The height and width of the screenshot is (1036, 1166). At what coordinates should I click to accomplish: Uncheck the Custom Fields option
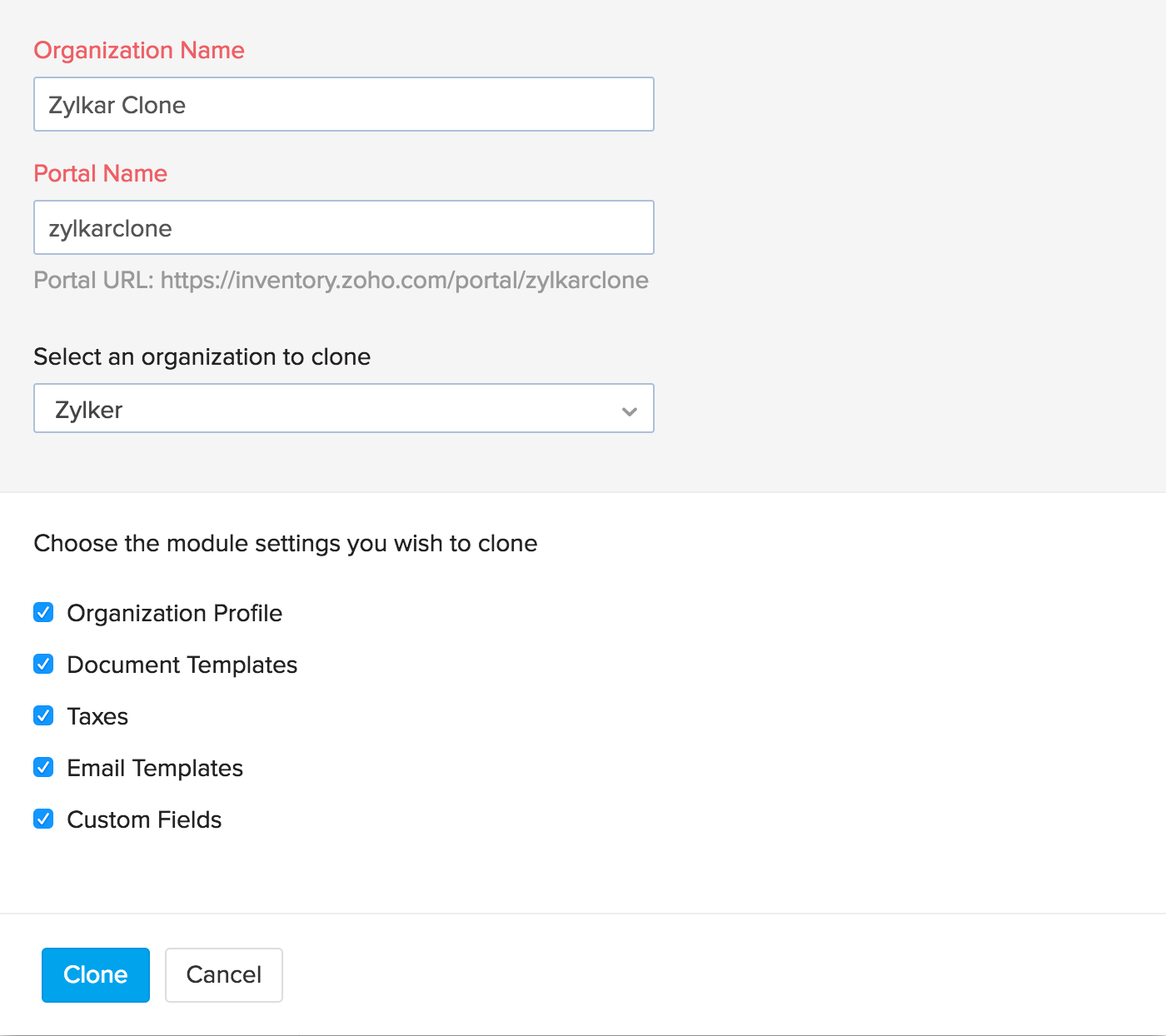[x=42, y=819]
